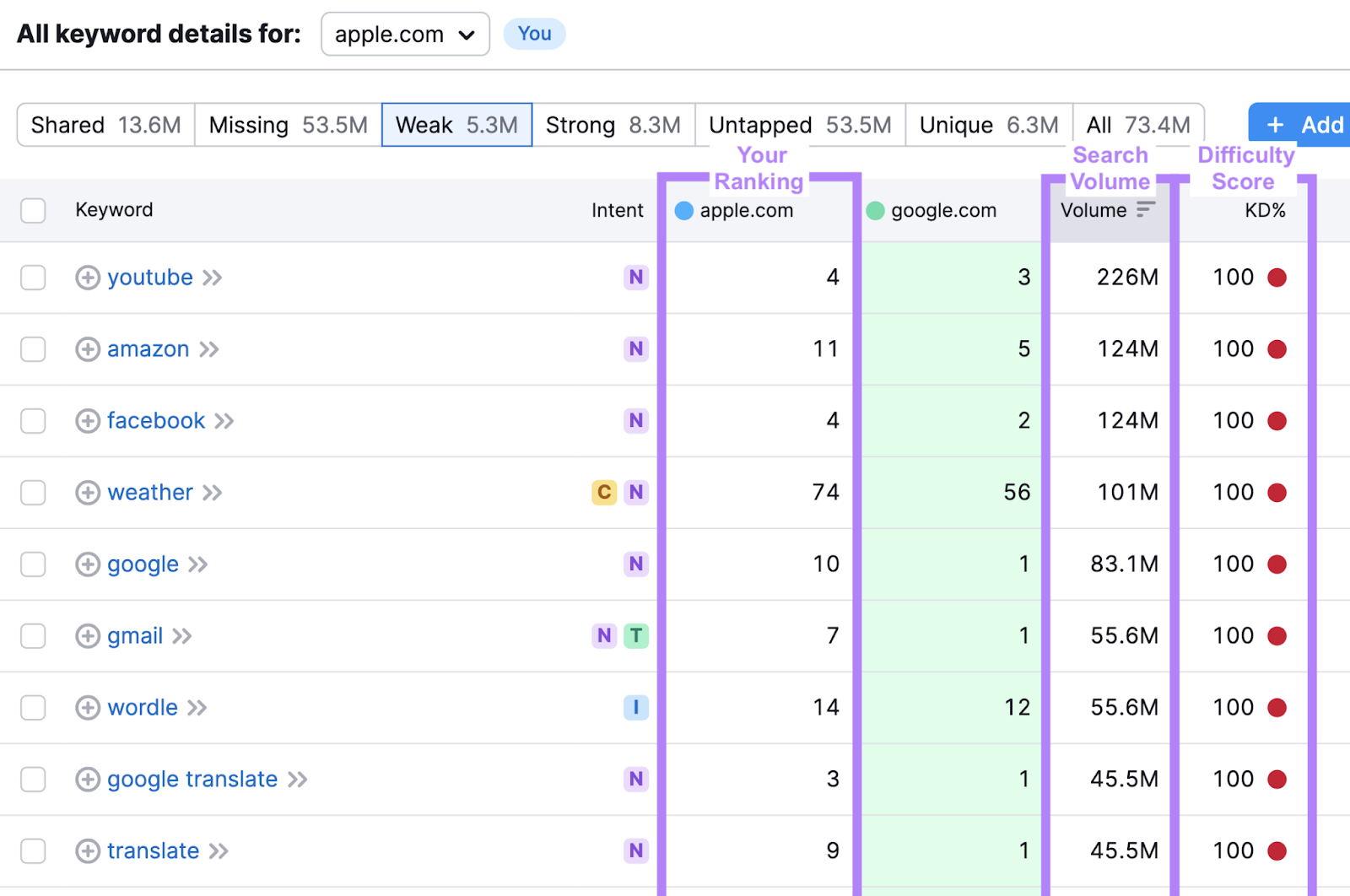Expand details for google translate keyword
This screenshot has width=1350, height=896.
88,779
